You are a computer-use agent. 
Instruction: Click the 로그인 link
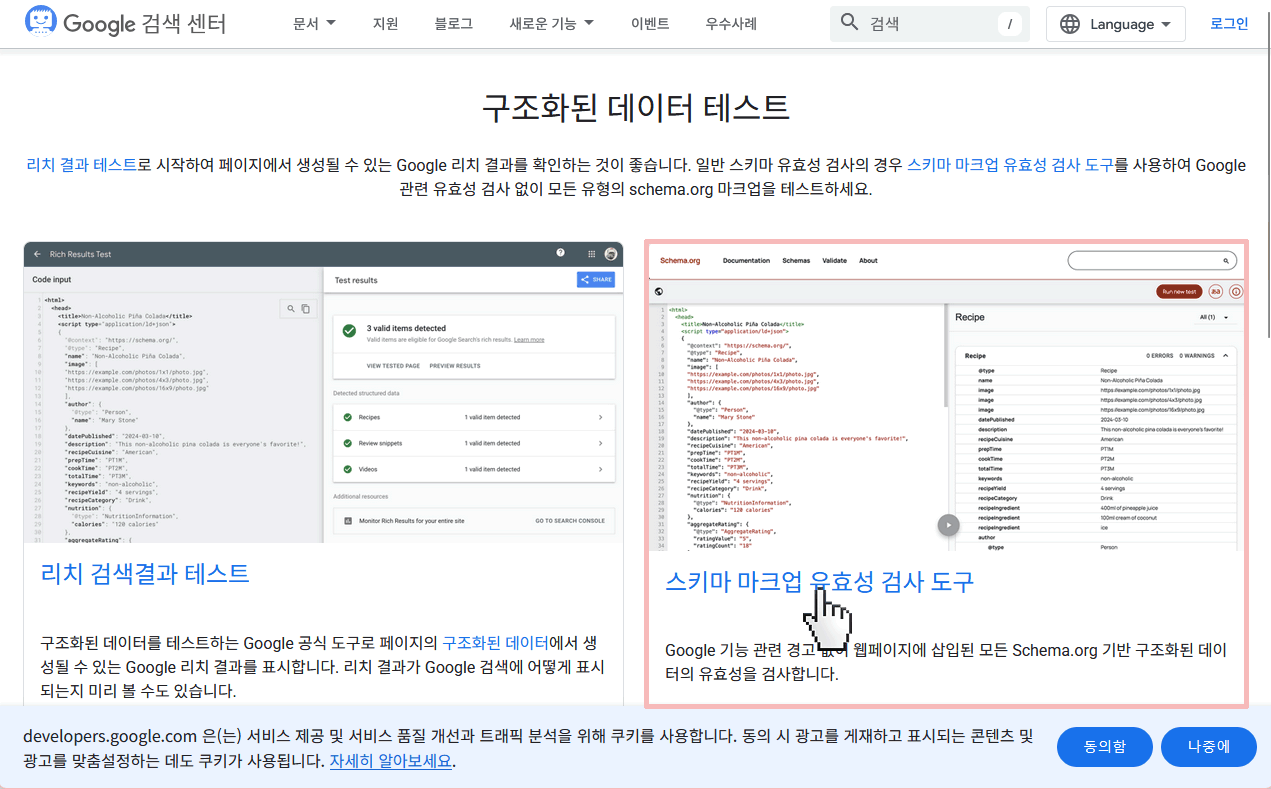(x=1229, y=23)
